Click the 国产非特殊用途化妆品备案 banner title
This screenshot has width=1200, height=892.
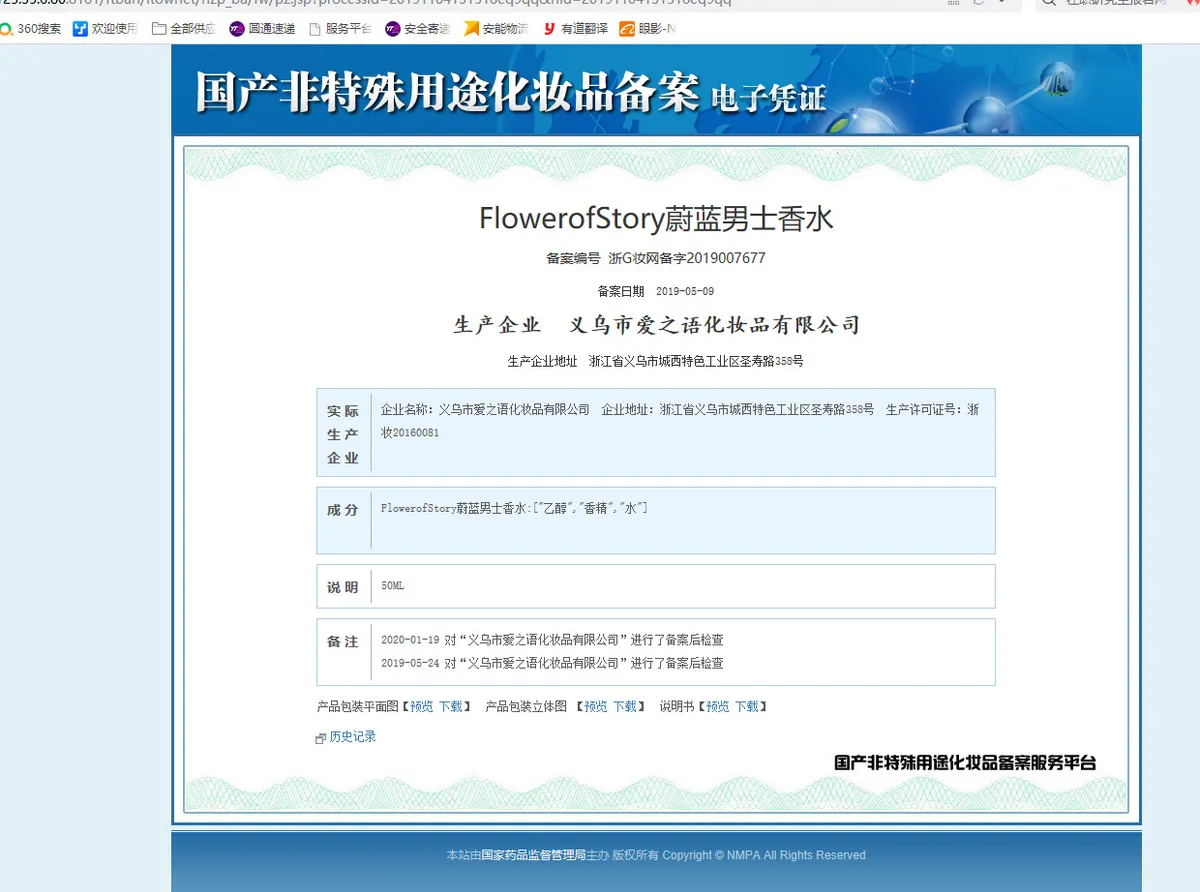tap(447, 92)
